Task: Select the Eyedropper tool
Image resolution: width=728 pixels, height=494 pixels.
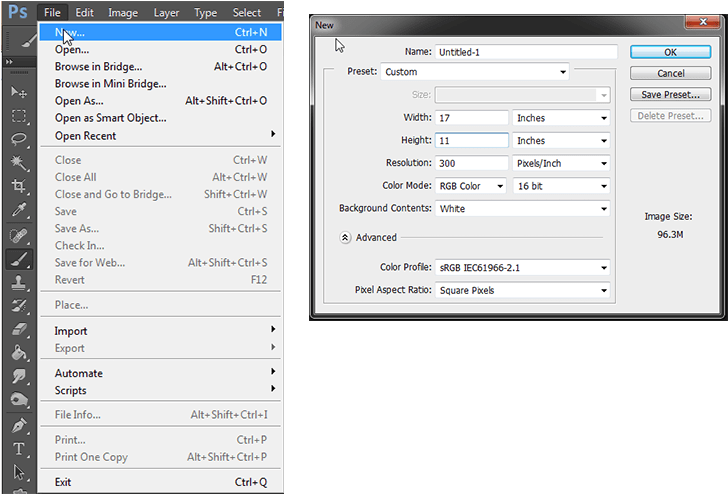Action: [19, 210]
